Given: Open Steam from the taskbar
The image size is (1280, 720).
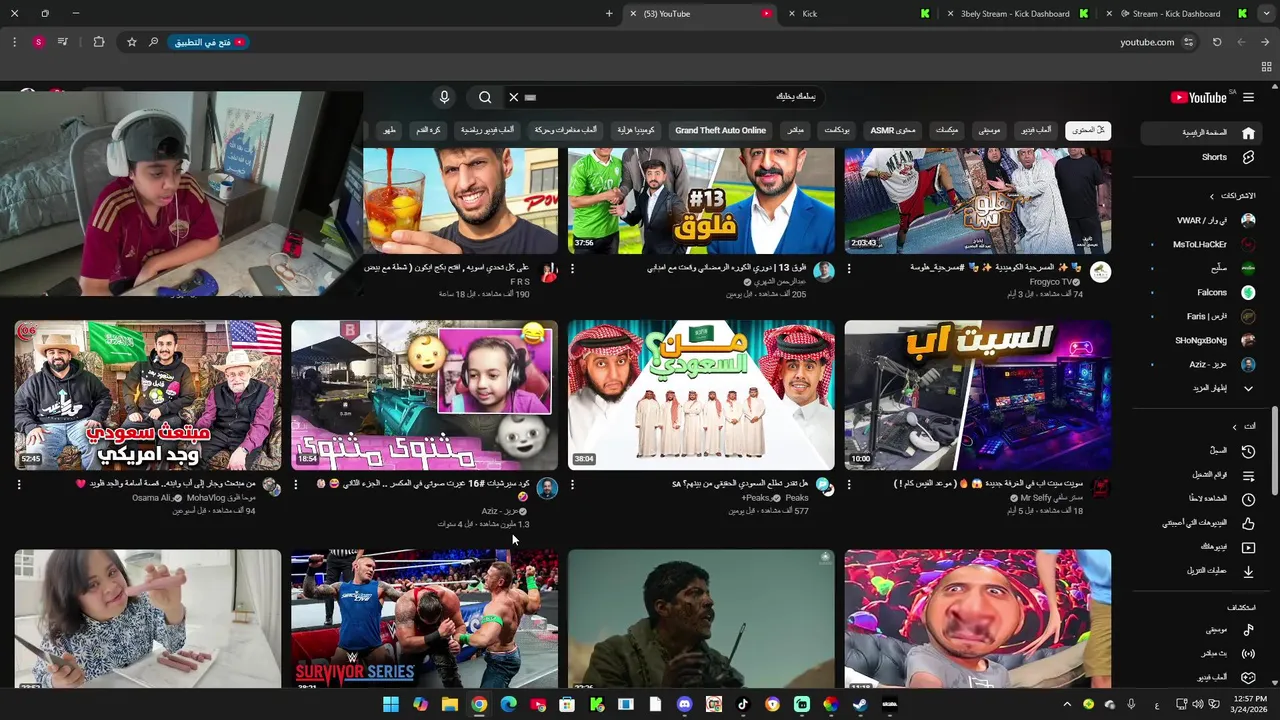Looking at the screenshot, I should 860,704.
